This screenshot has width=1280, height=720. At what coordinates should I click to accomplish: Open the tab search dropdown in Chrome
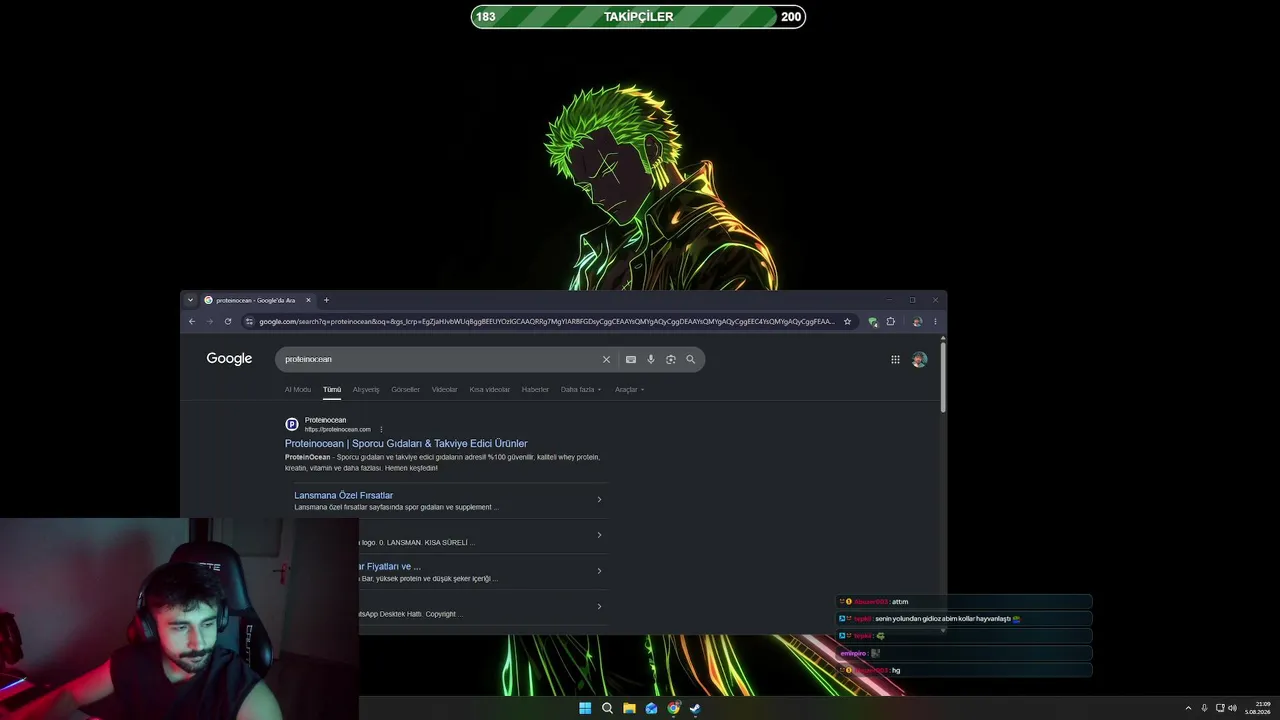pyautogui.click(x=190, y=300)
